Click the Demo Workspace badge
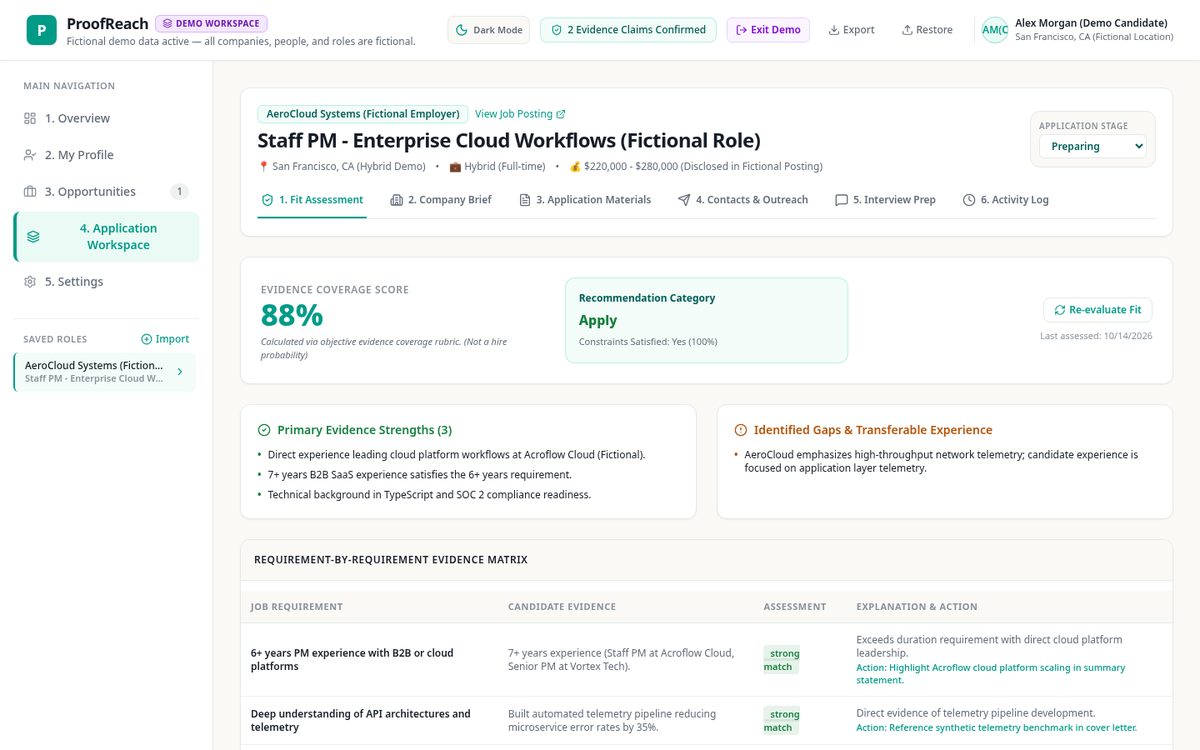Image resolution: width=1200 pixels, height=750 pixels. [x=211, y=23]
